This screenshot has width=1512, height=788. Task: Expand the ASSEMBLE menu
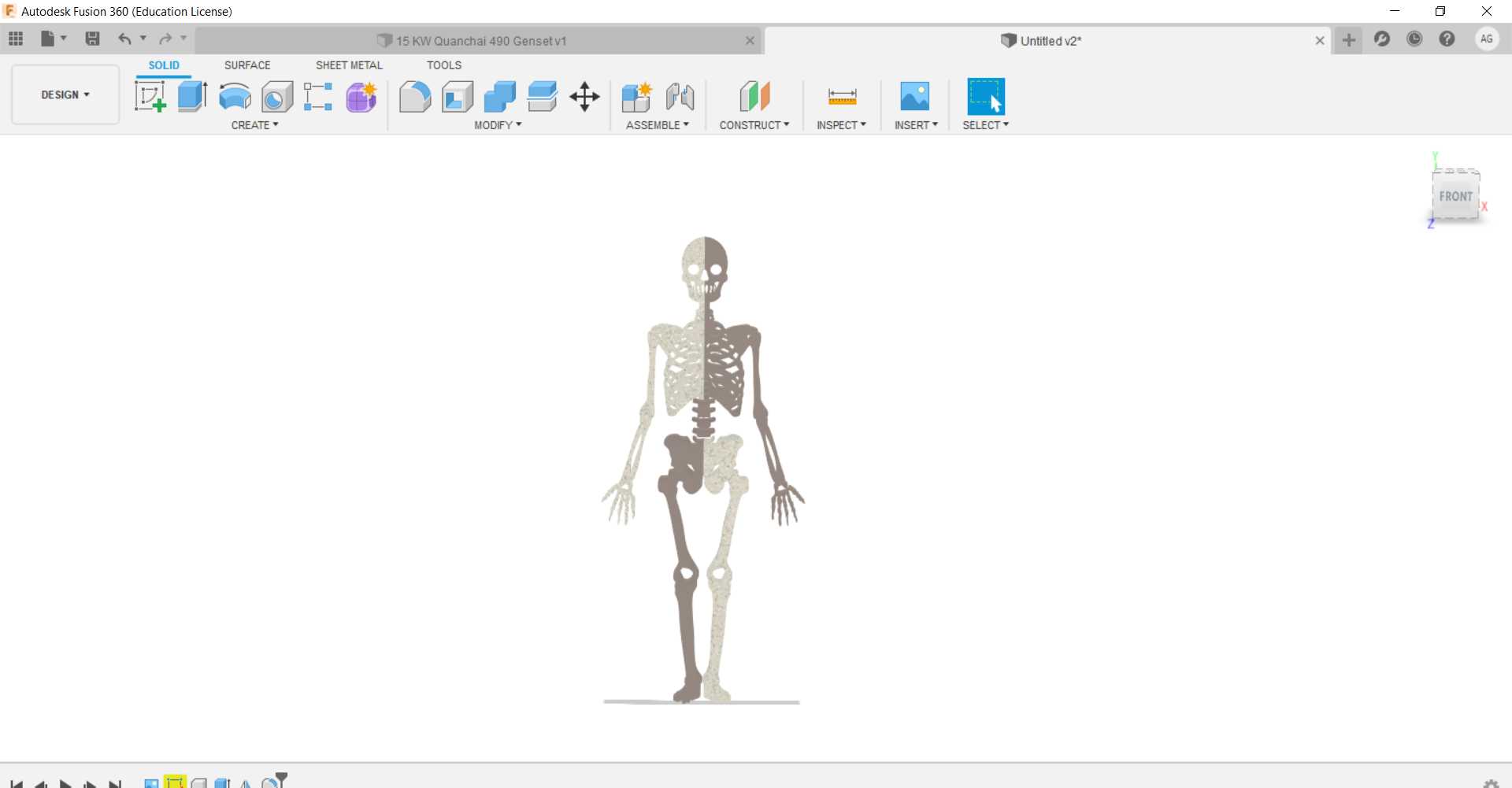(x=658, y=125)
